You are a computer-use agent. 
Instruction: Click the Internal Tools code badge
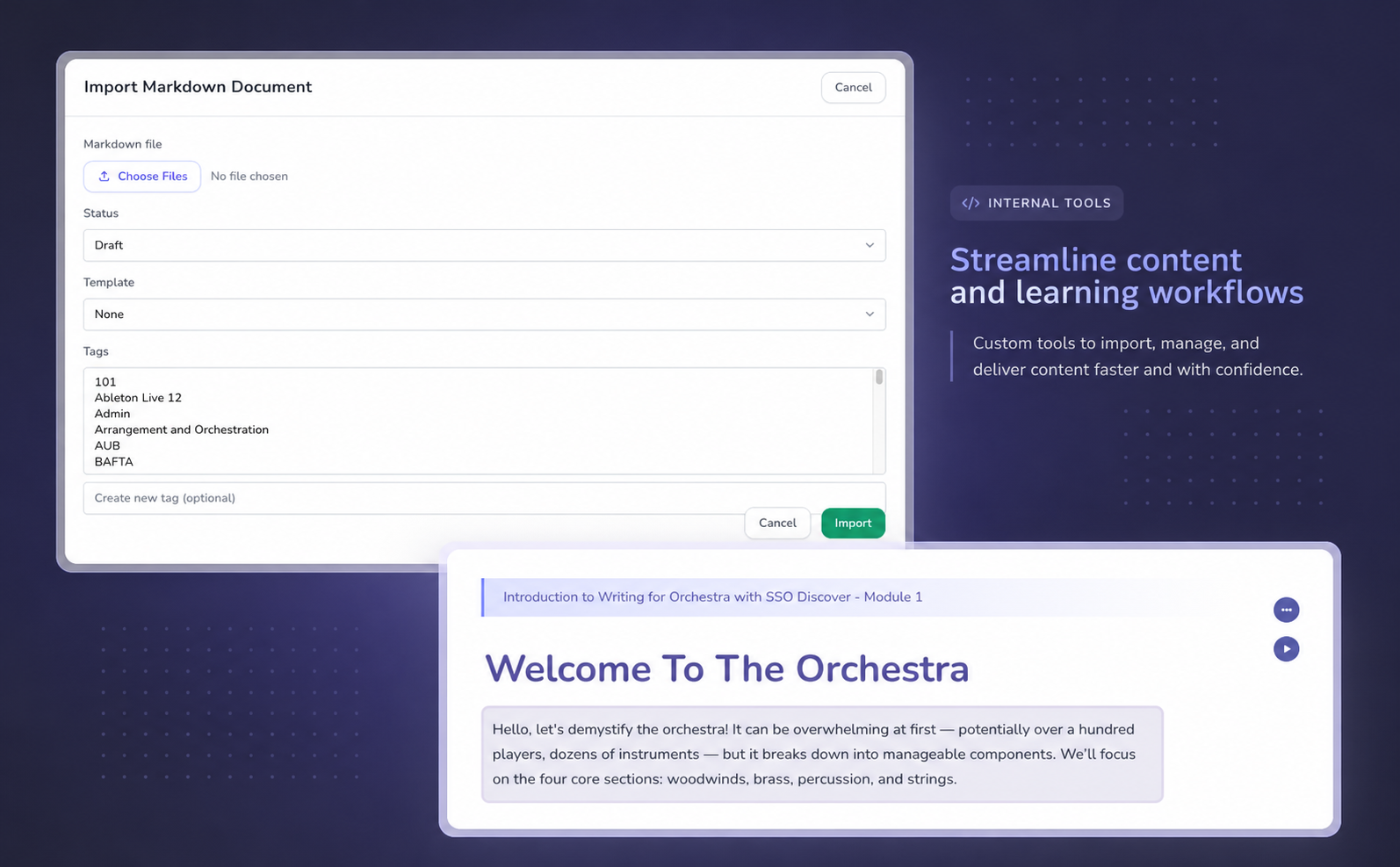(x=1036, y=203)
